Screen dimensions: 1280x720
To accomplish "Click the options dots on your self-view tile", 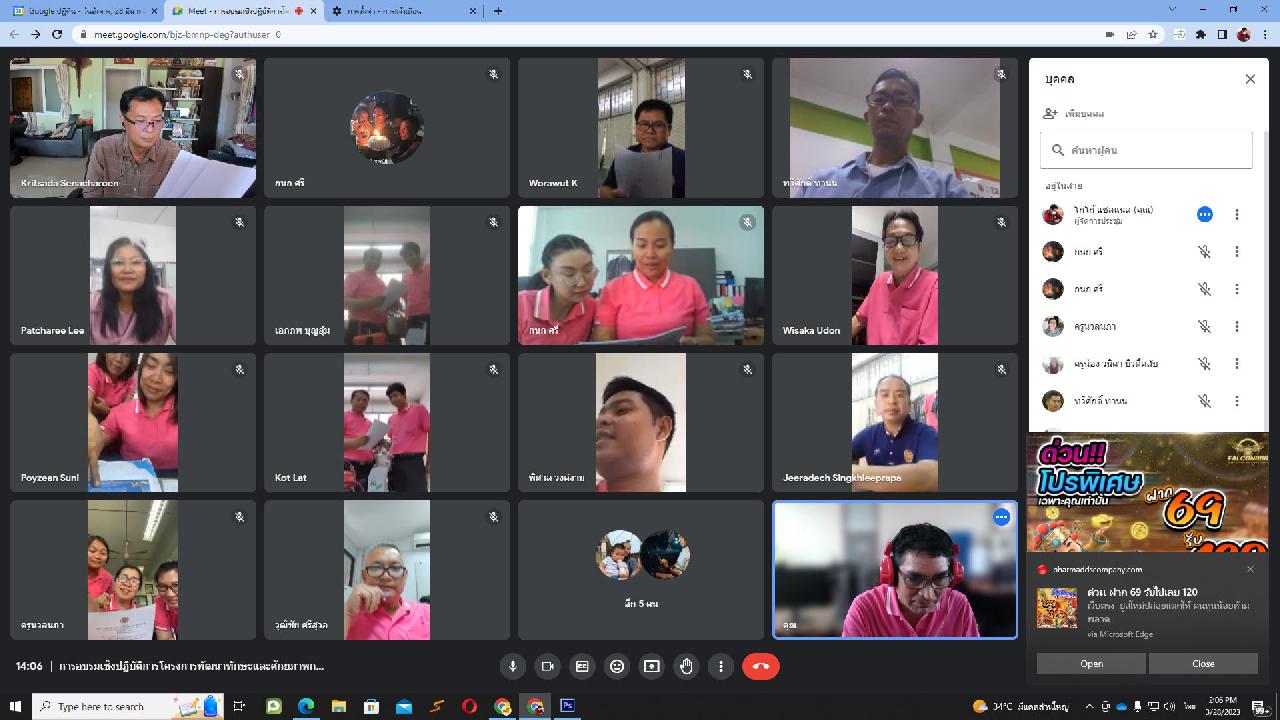I will 1001,517.
